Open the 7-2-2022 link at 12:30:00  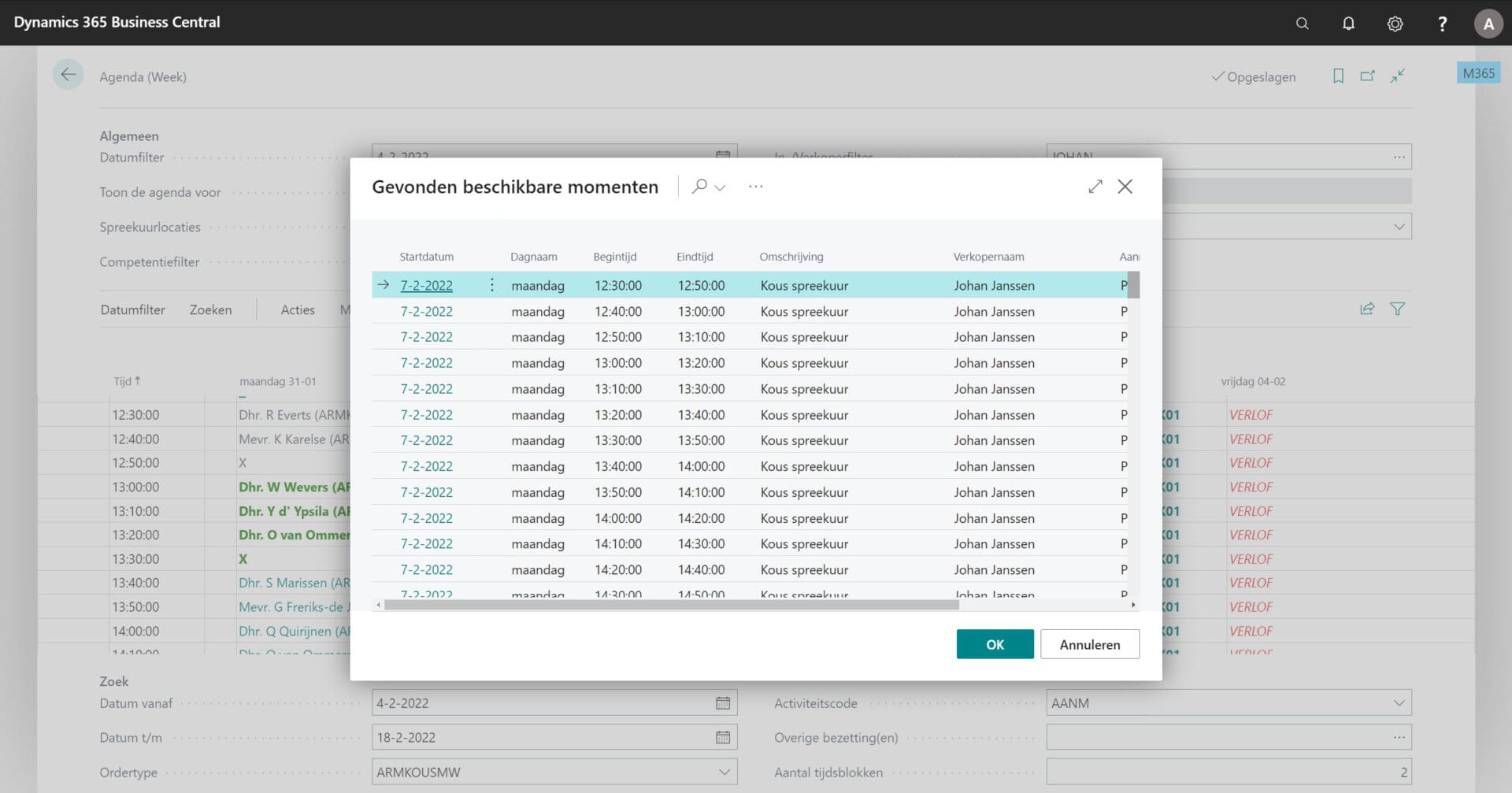tap(427, 285)
